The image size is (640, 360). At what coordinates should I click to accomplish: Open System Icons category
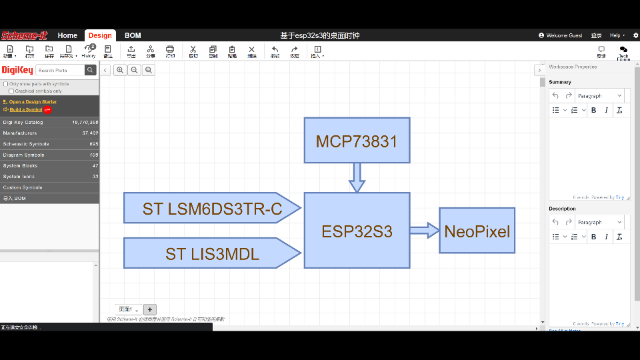coord(49,176)
